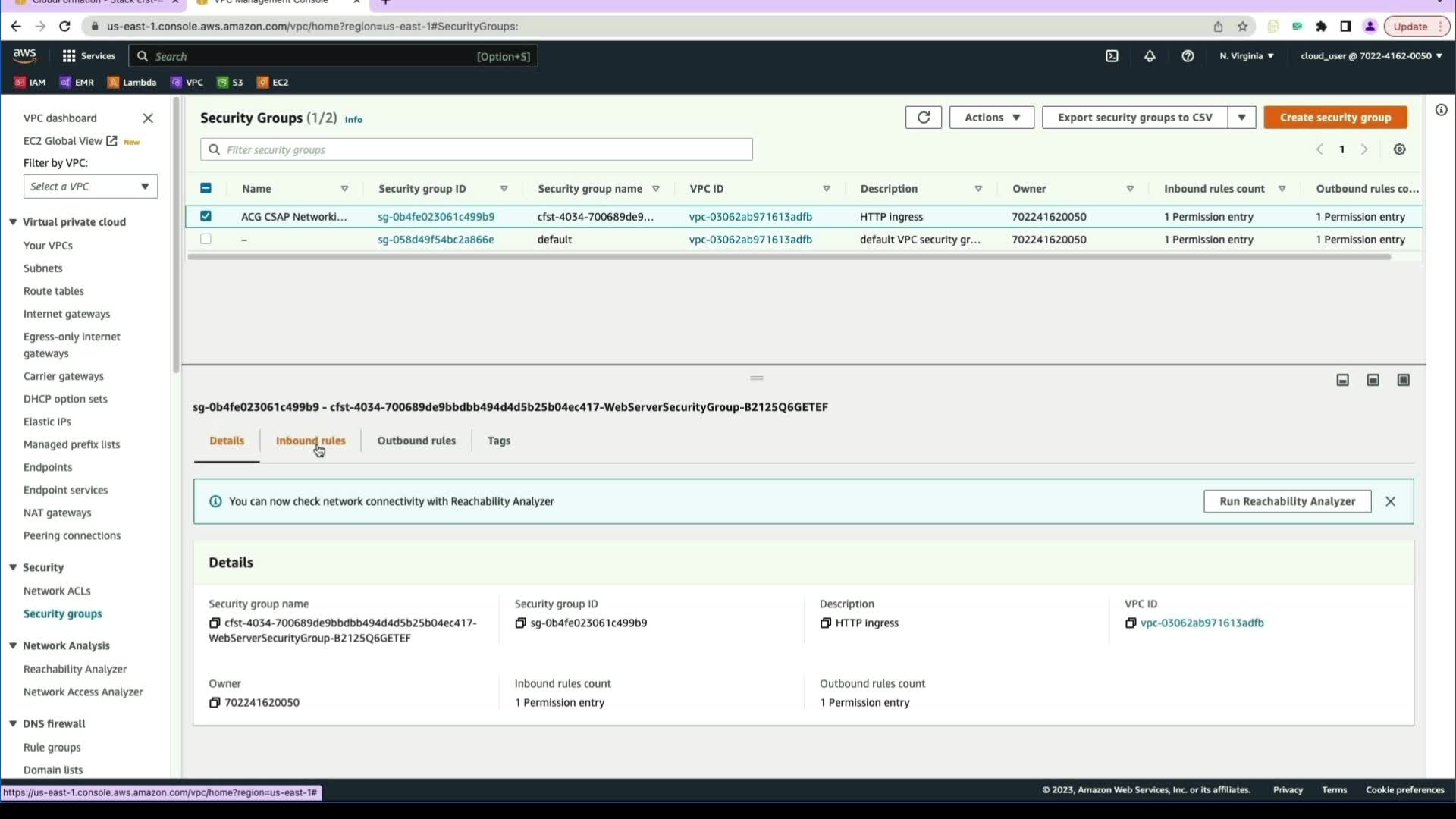The height and width of the screenshot is (819, 1456).
Task: Click the refresh security groups button
Action: (x=923, y=118)
